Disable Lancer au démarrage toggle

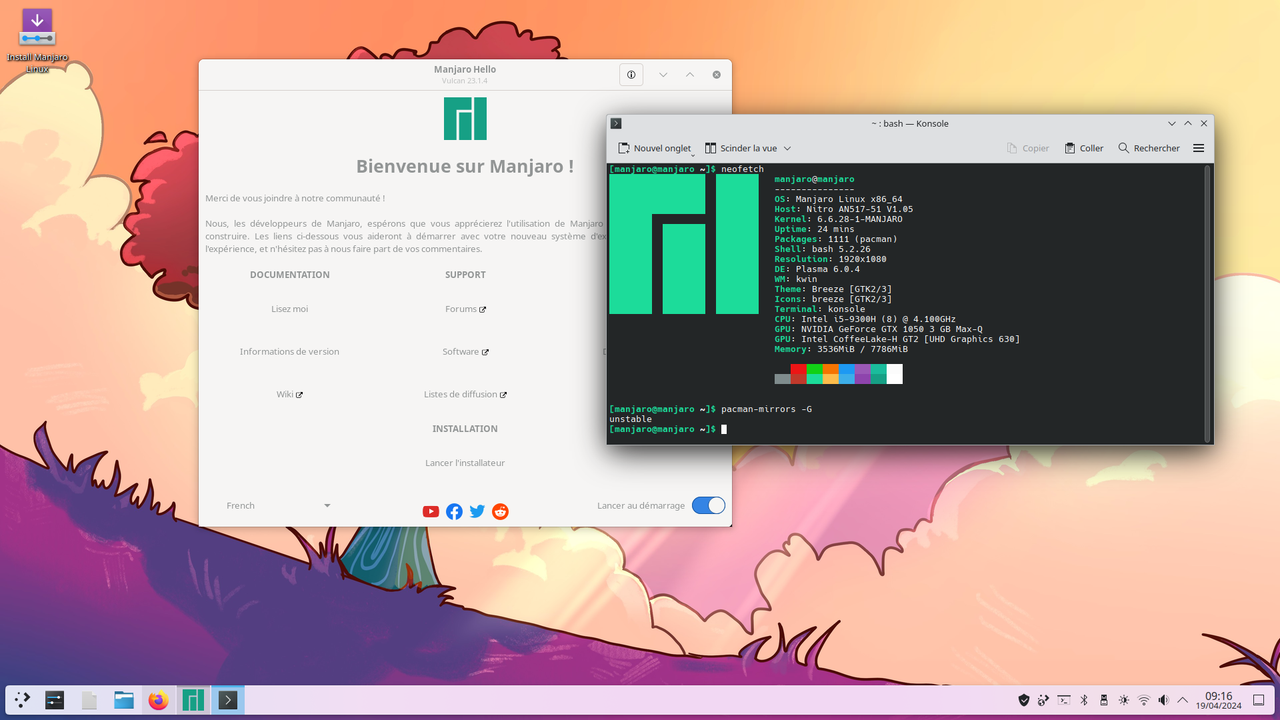coord(708,506)
